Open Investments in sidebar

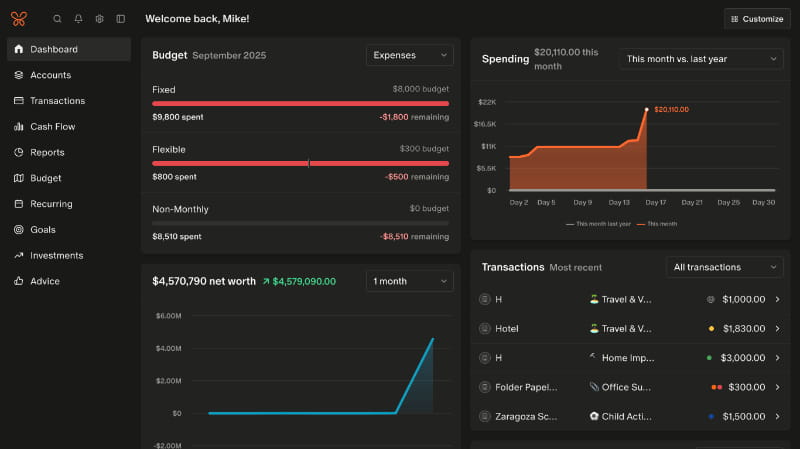click(69, 255)
